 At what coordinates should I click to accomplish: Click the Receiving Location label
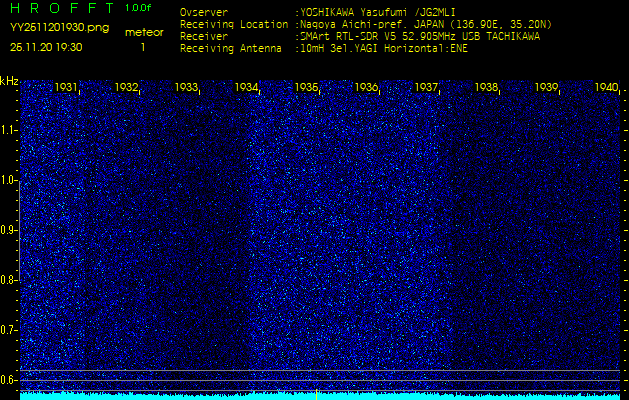click(x=234, y=24)
